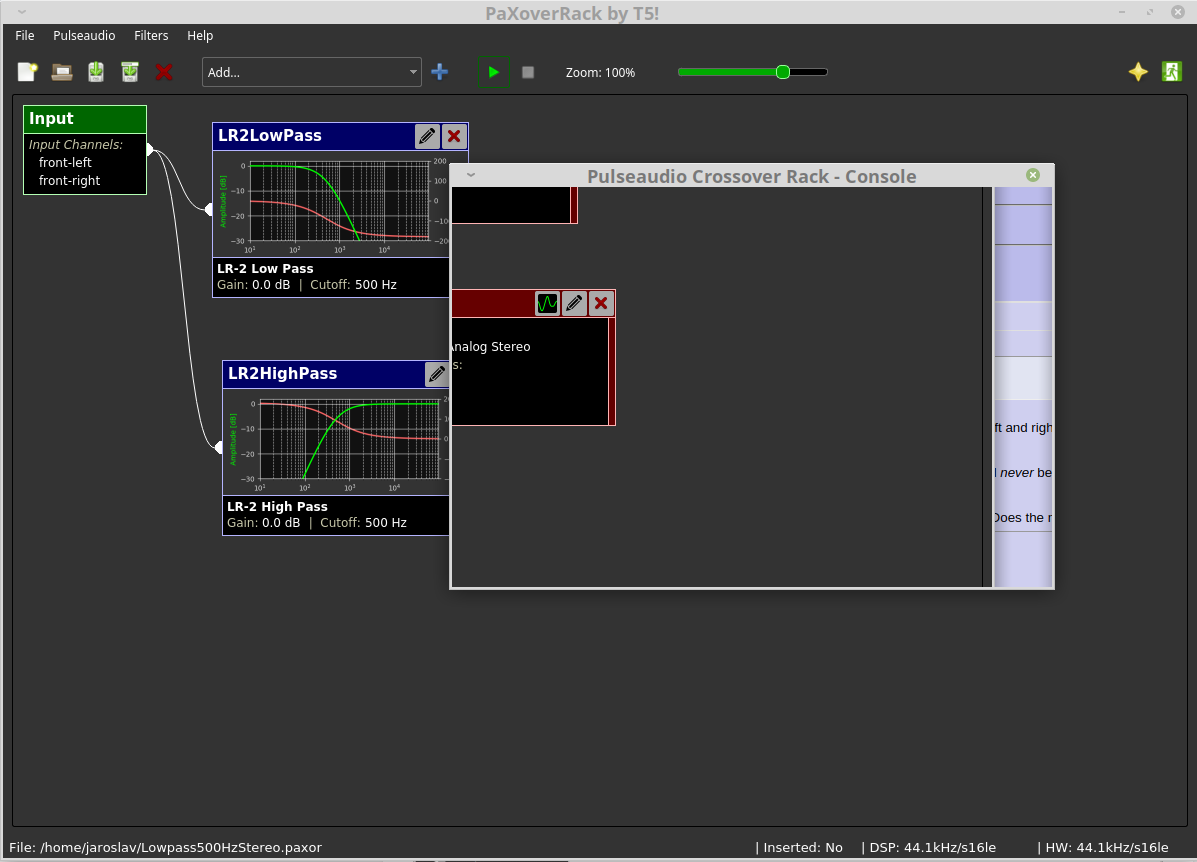Screen dimensions: 1197x862
Task: Click the LR2HighPass input port
Action: [x=219, y=447]
